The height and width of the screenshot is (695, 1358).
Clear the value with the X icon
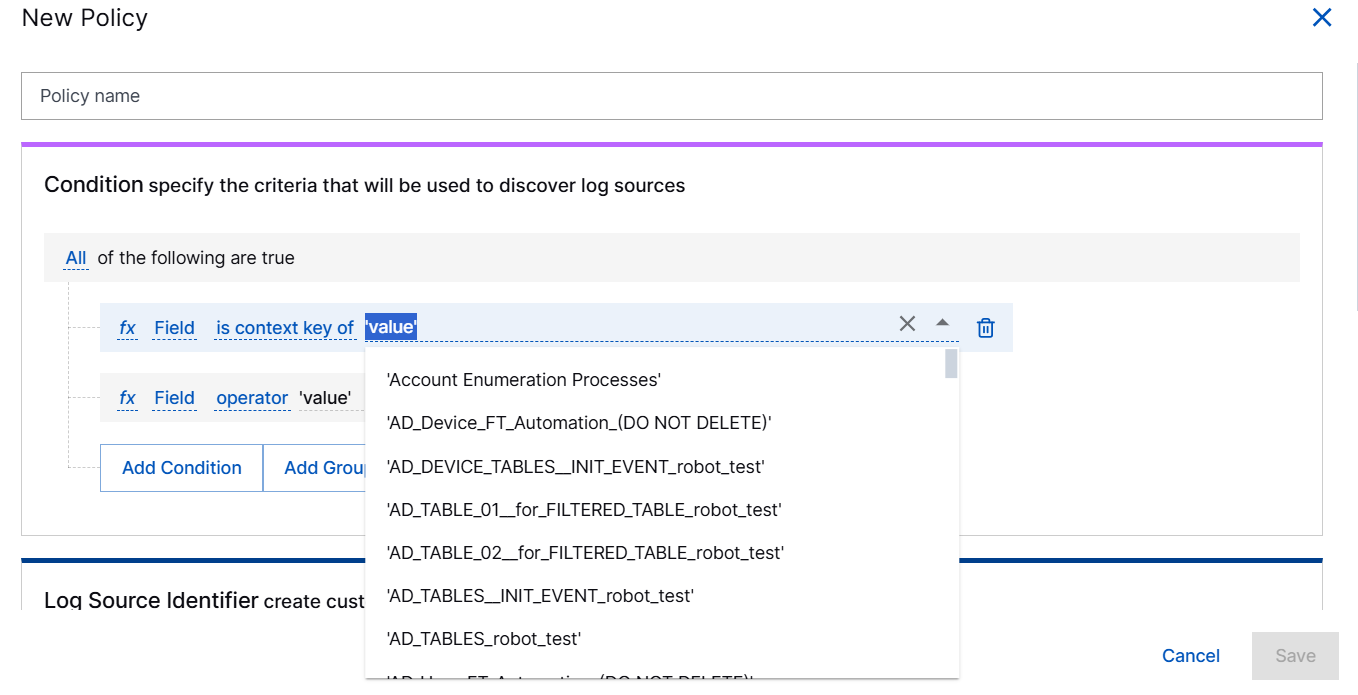(907, 323)
